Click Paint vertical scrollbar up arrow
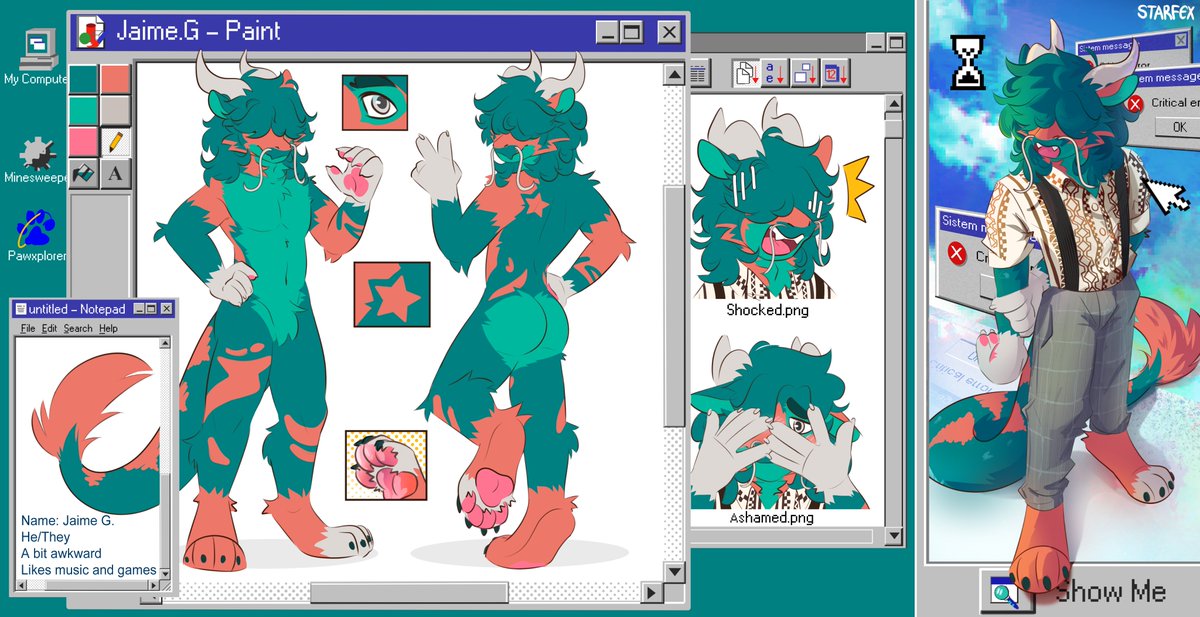The height and width of the screenshot is (617, 1200). coord(674,74)
